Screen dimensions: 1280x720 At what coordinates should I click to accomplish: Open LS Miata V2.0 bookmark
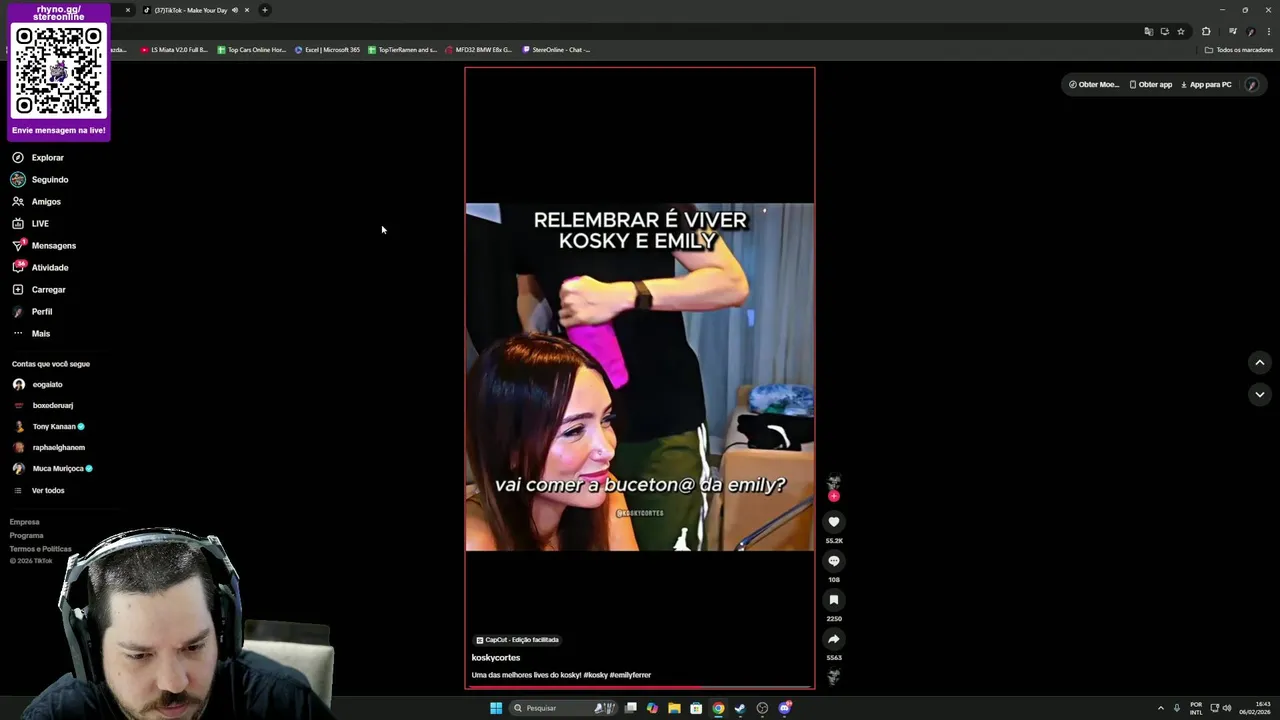point(174,50)
